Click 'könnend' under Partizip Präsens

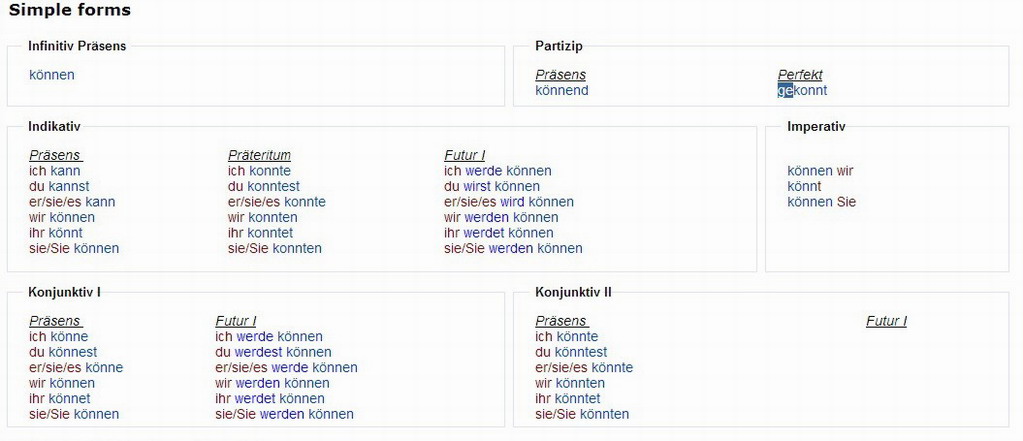[x=562, y=91]
